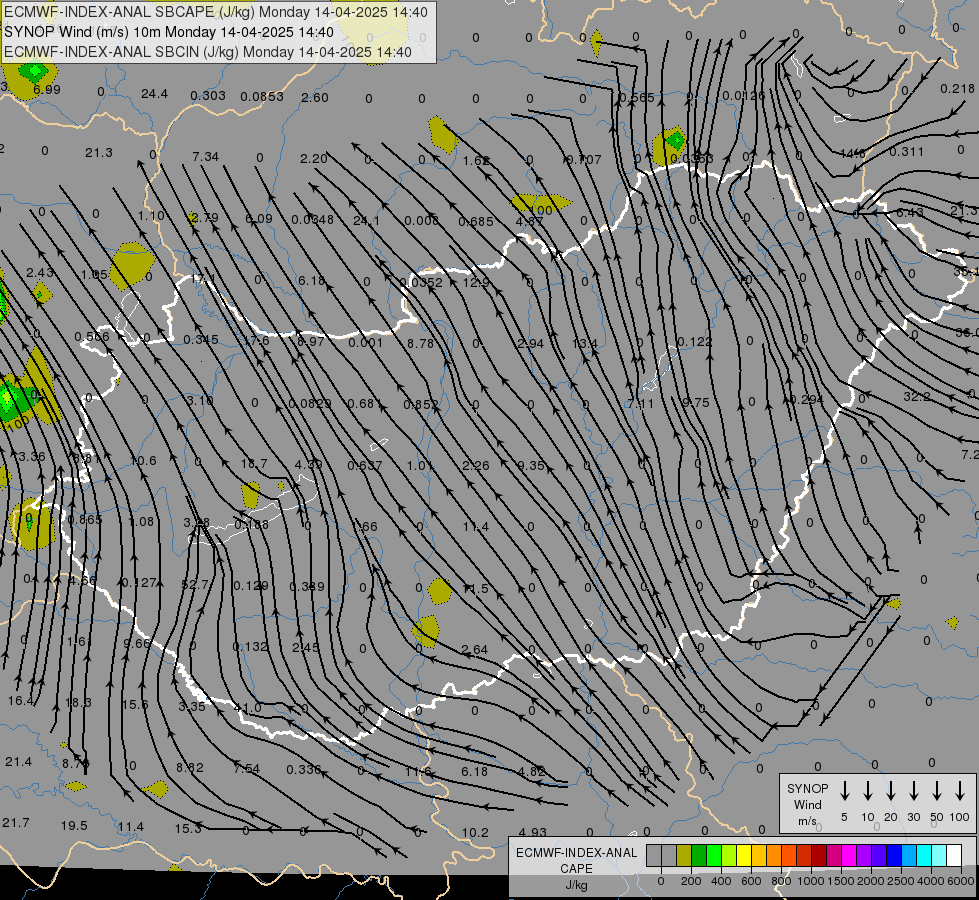Screen dimensions: 979x900
Task: Click the 200 tick label on the CAPE scale
Action: (691, 881)
